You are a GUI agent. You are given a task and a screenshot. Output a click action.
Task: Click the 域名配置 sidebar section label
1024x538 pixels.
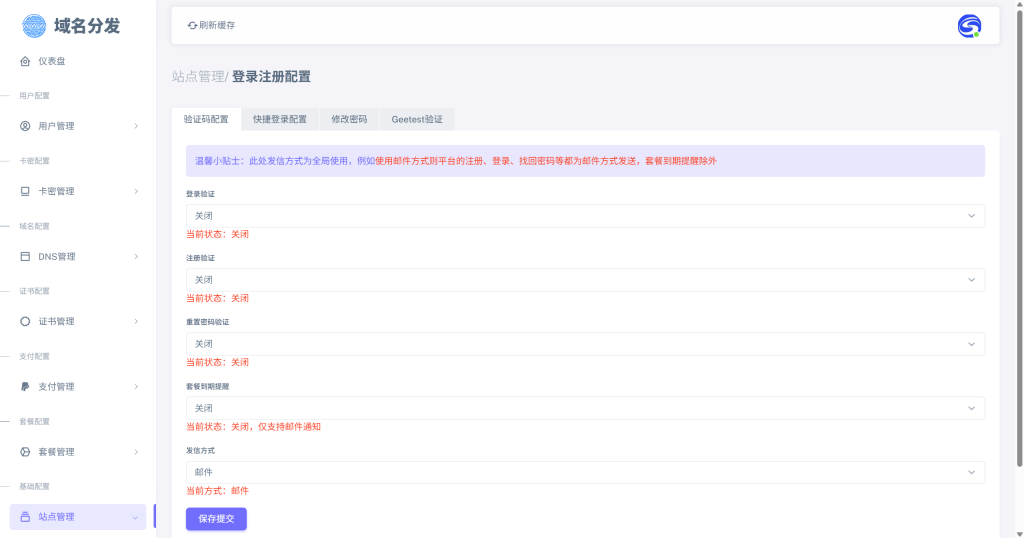tap(34, 227)
